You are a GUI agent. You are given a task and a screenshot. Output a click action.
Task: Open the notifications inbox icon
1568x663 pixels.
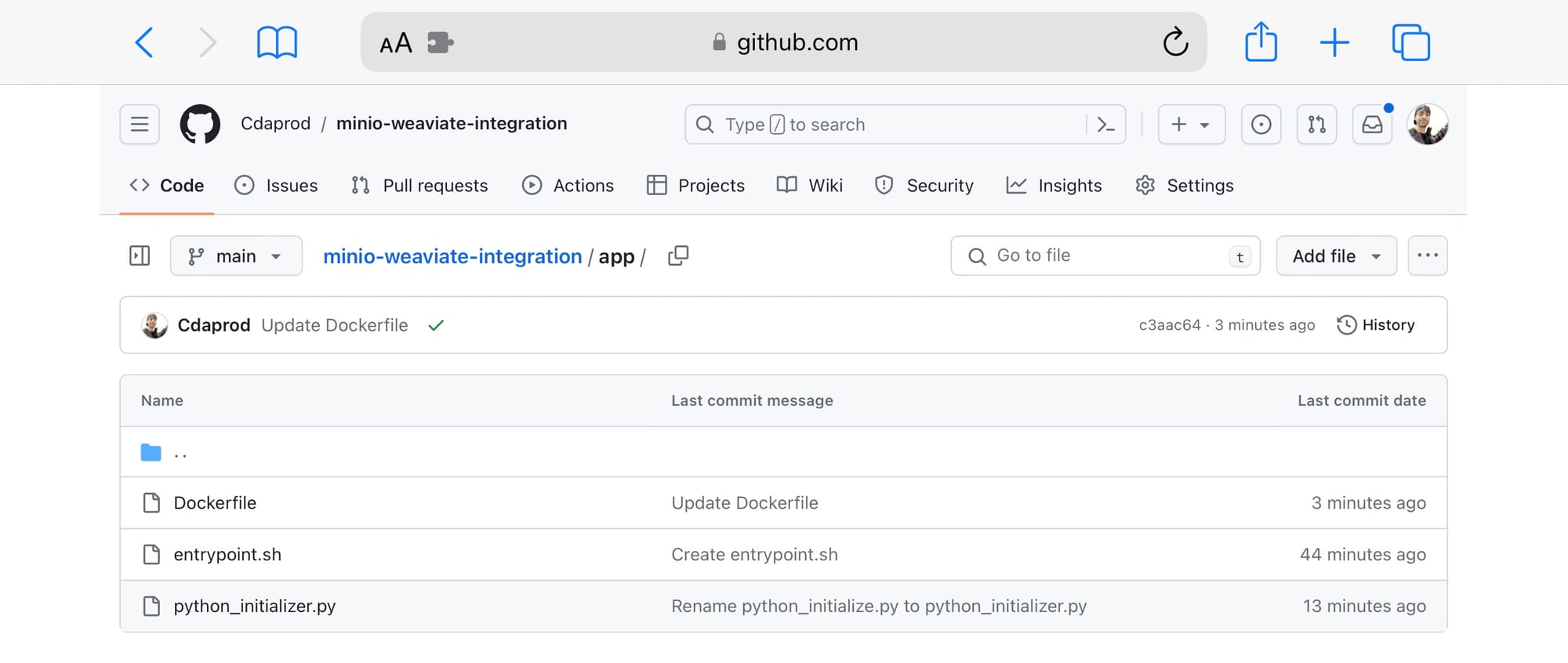click(1372, 125)
